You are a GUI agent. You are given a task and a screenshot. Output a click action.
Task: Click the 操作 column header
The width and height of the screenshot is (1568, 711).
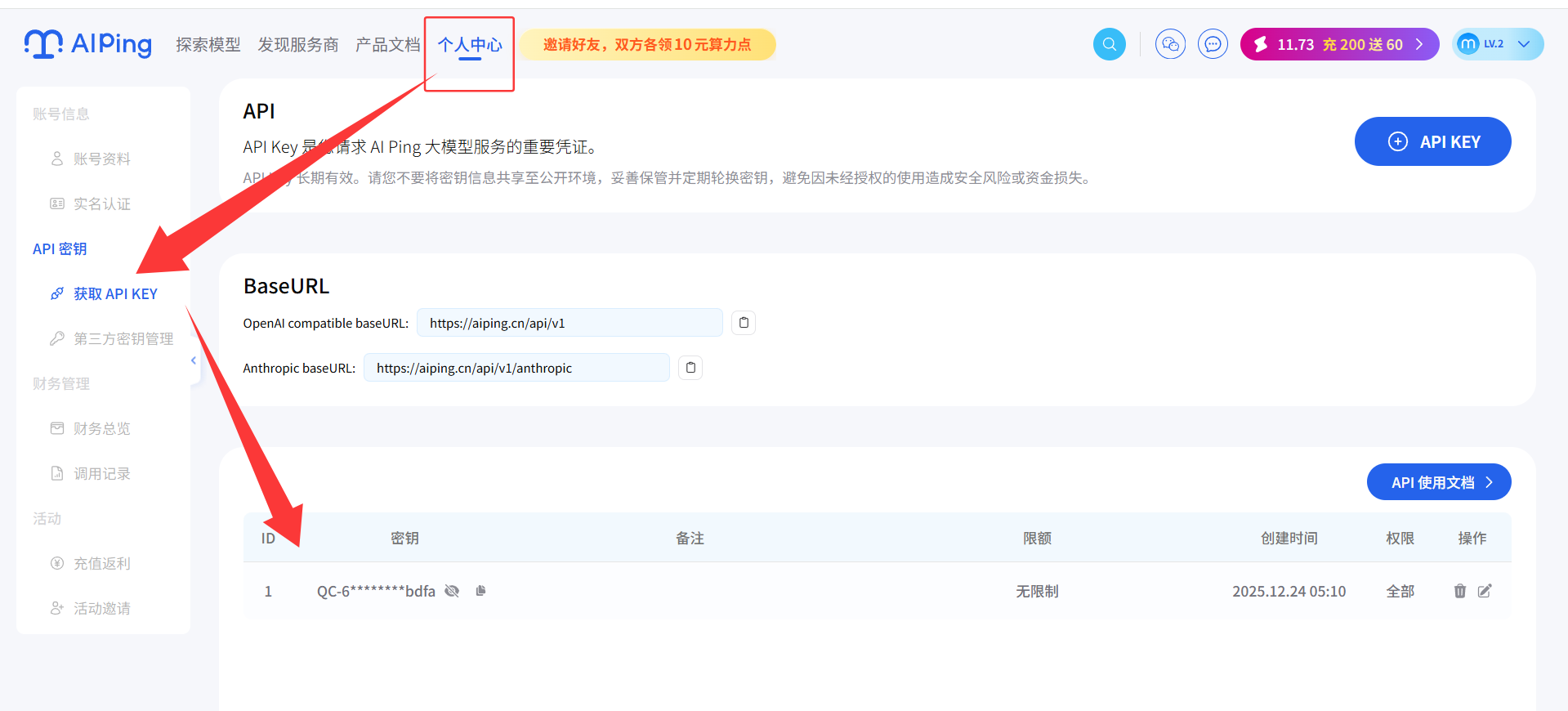tap(1472, 538)
